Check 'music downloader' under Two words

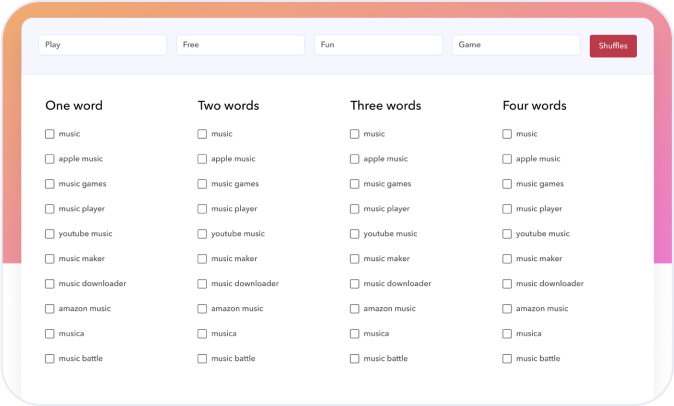(x=202, y=284)
